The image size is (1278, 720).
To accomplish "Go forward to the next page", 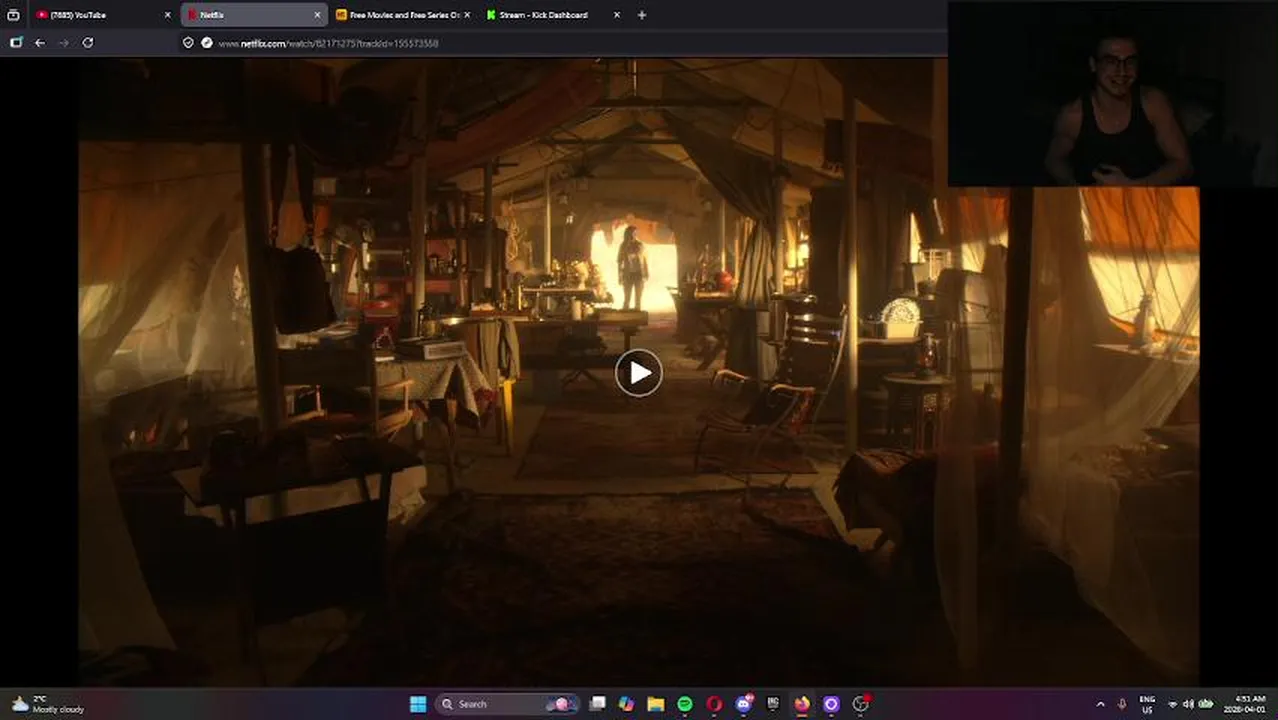I will (64, 43).
